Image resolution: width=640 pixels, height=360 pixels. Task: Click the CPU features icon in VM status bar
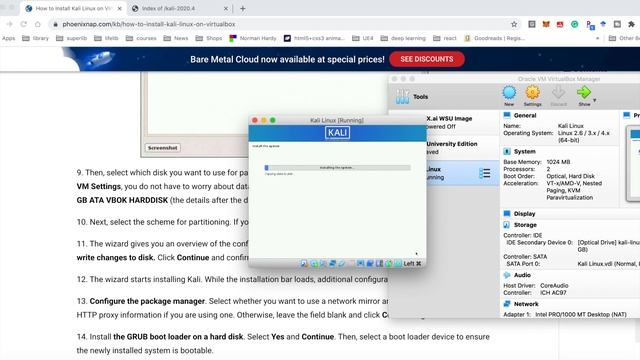point(379,264)
